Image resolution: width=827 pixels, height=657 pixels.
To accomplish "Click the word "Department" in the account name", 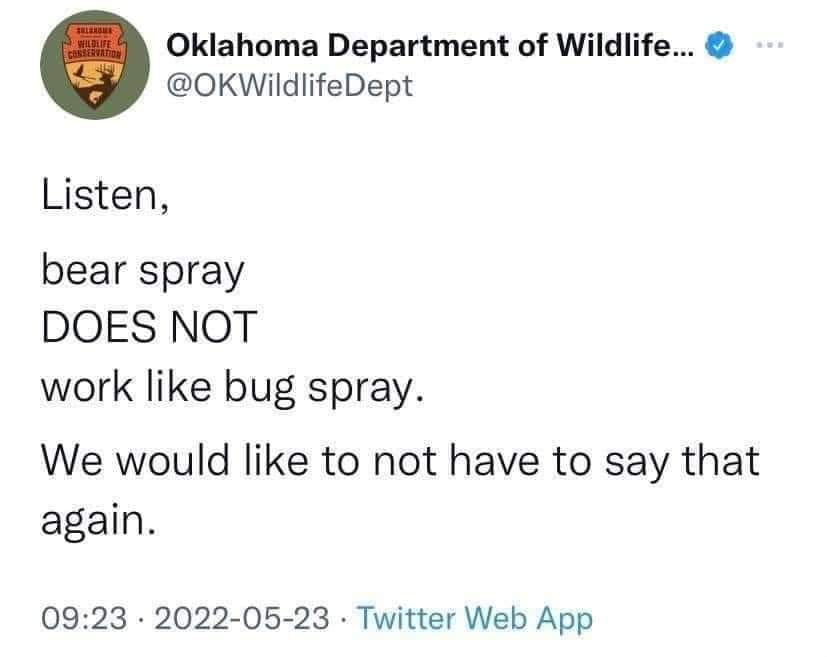I will coord(418,46).
